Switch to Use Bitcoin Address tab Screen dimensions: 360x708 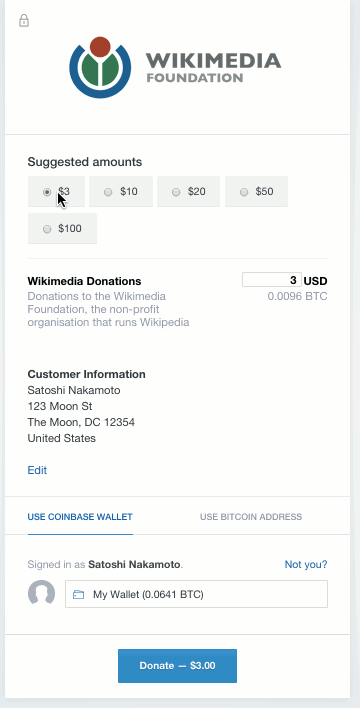251,517
